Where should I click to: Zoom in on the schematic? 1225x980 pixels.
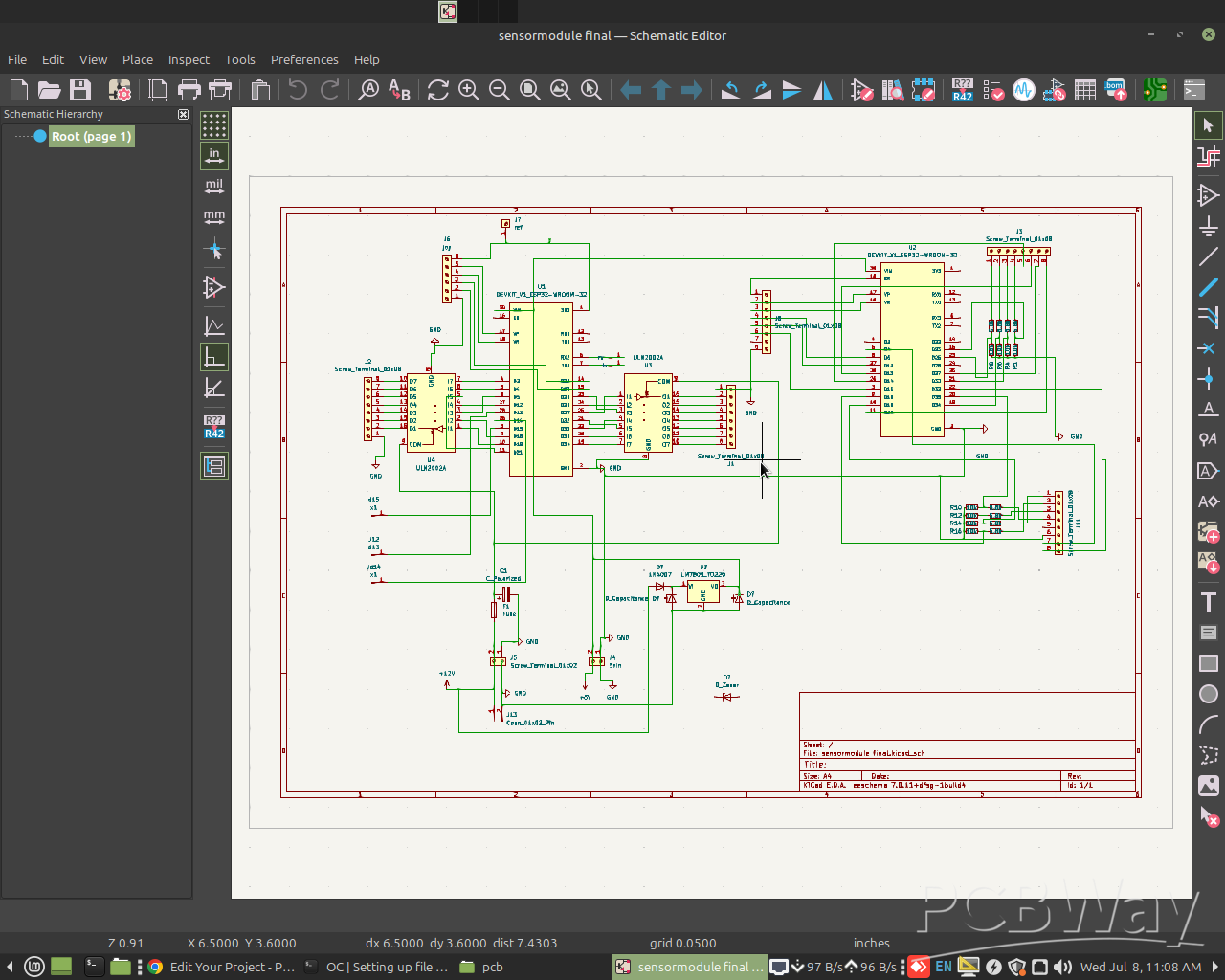[469, 90]
